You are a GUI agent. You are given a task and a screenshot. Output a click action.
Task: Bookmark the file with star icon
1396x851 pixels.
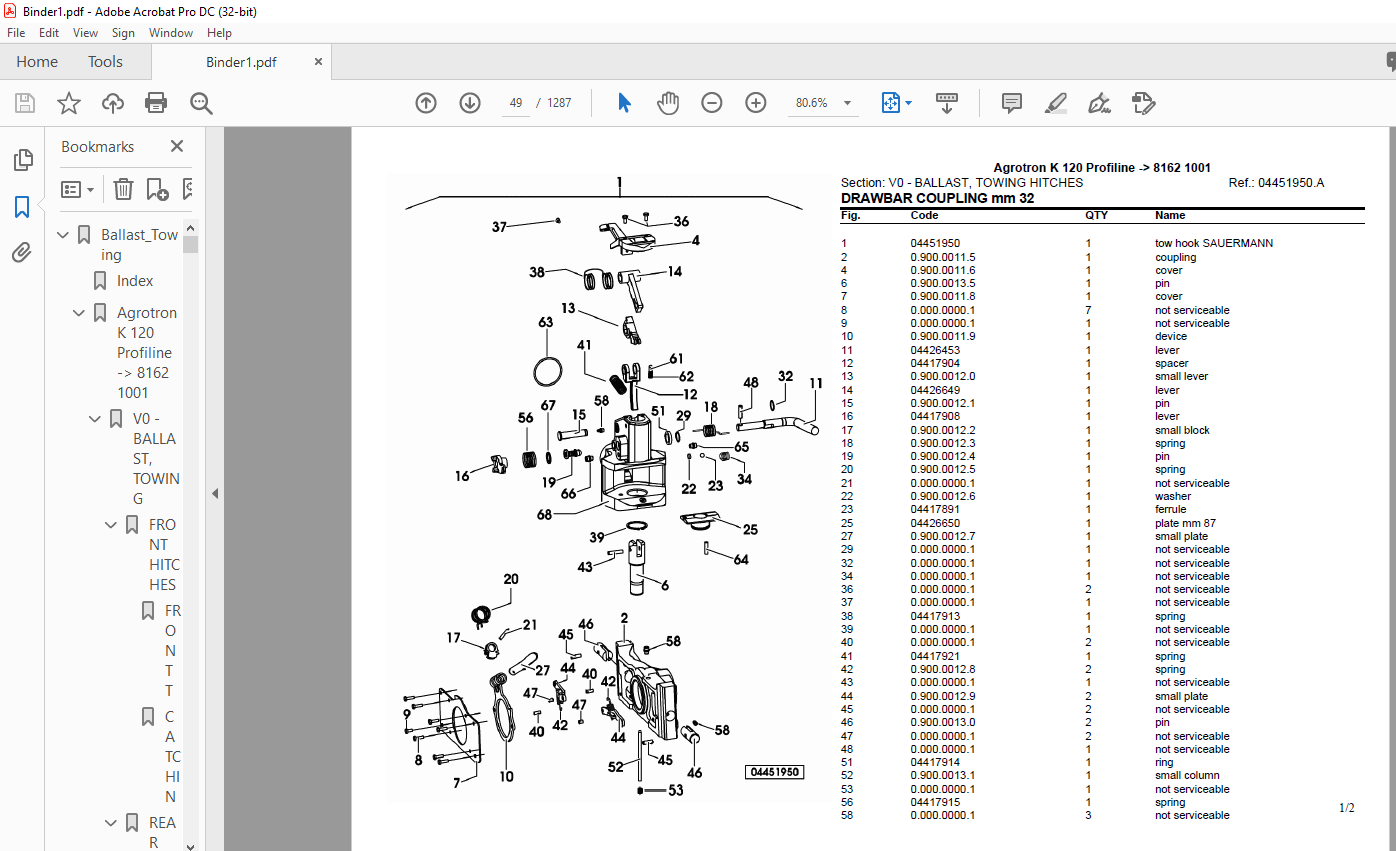click(68, 103)
